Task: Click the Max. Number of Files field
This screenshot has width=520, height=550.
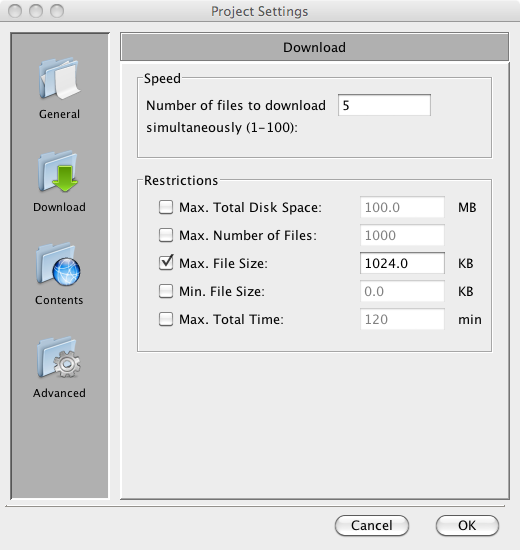Action: (402, 235)
